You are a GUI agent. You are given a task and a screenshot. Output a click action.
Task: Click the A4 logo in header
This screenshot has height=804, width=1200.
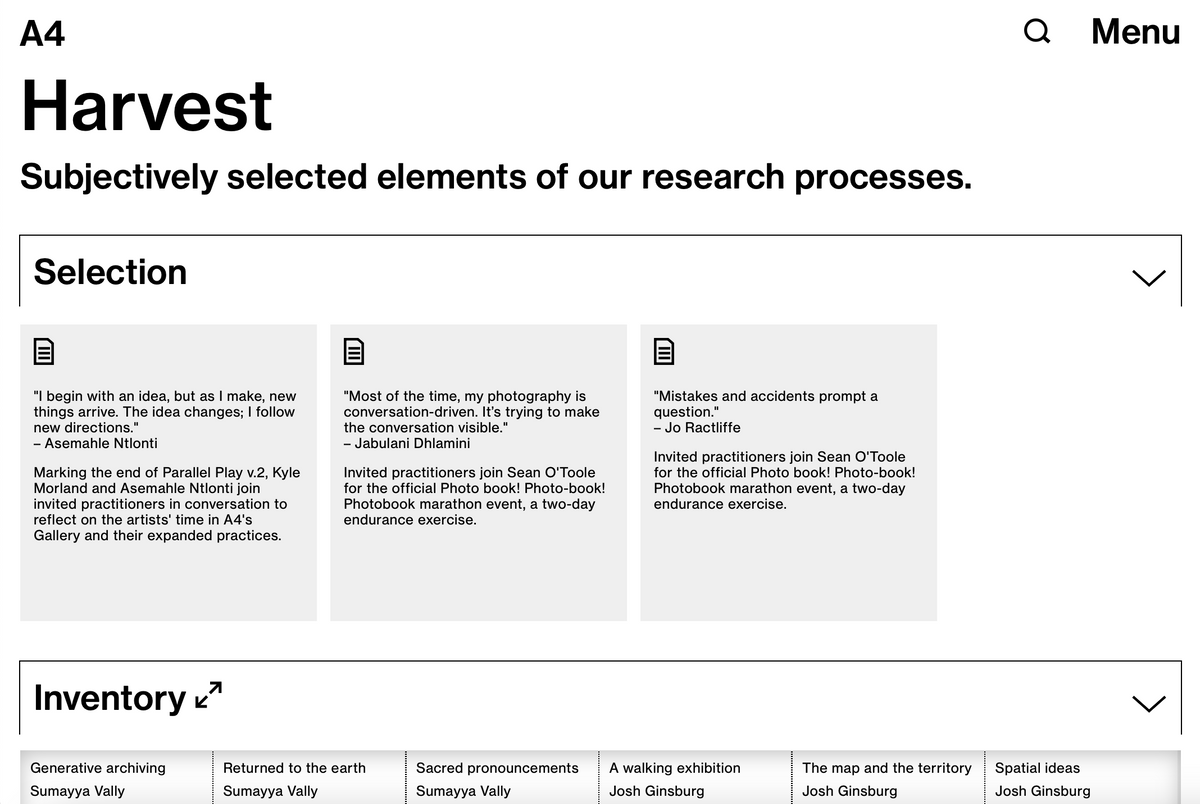pos(42,34)
